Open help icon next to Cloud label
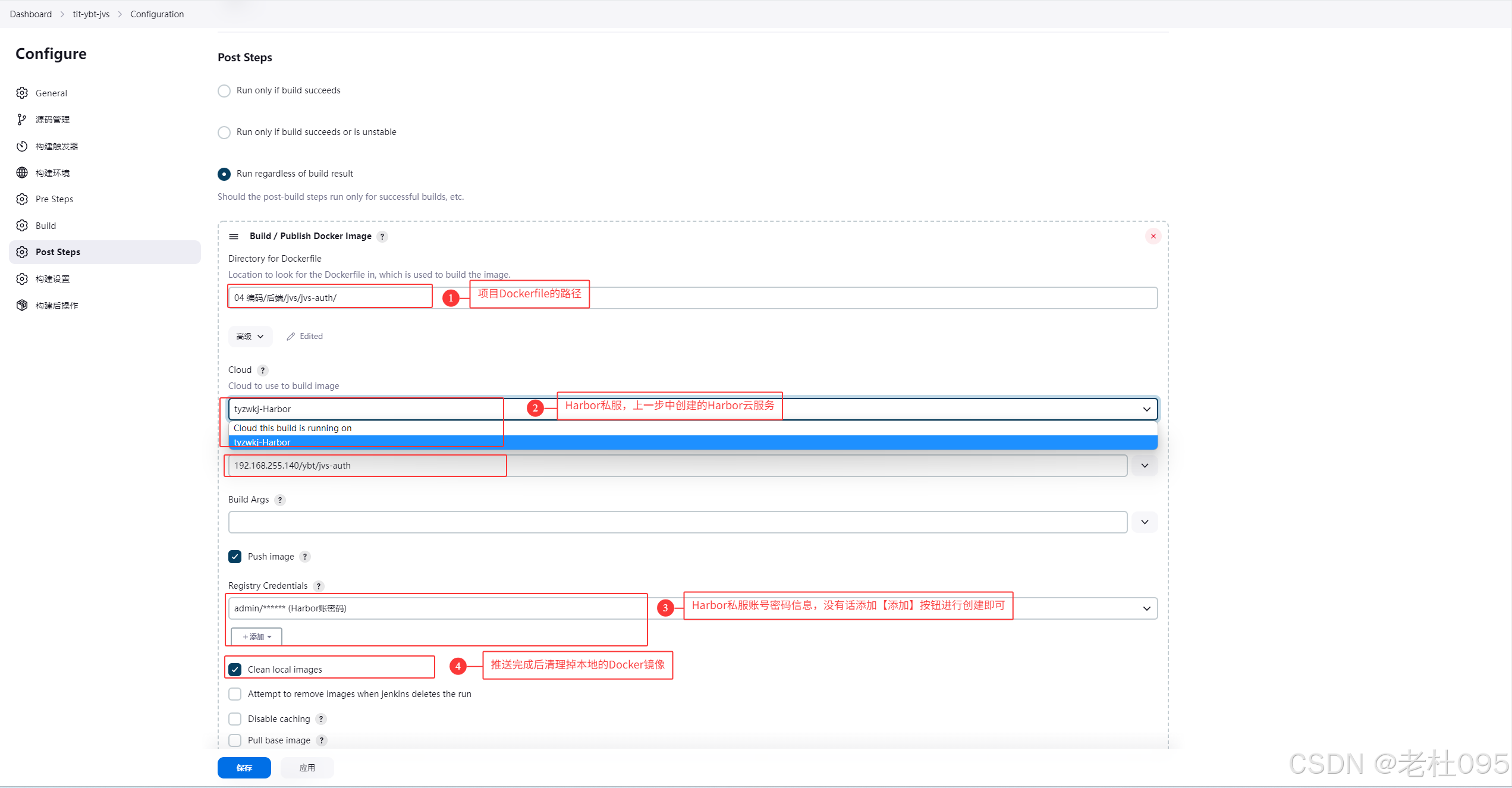1512x788 pixels. (x=263, y=370)
